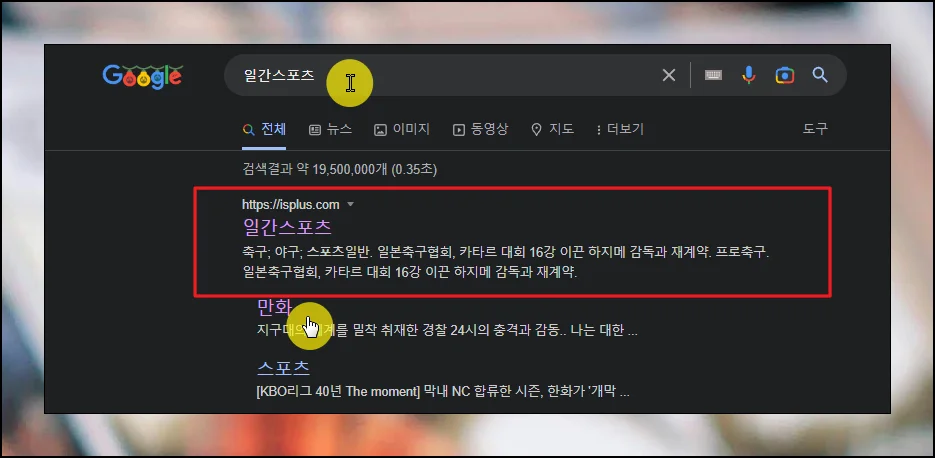Select the 전체 search tab
The height and width of the screenshot is (458, 935).
point(264,129)
